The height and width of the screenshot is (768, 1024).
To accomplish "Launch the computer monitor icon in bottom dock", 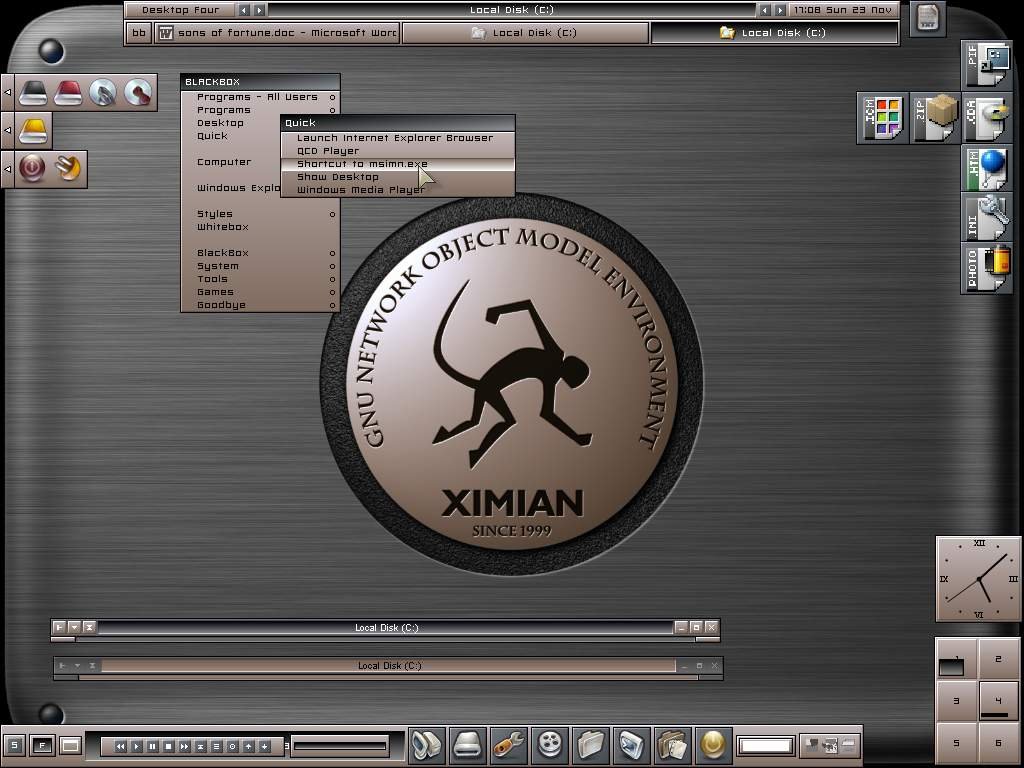I will (x=427, y=744).
